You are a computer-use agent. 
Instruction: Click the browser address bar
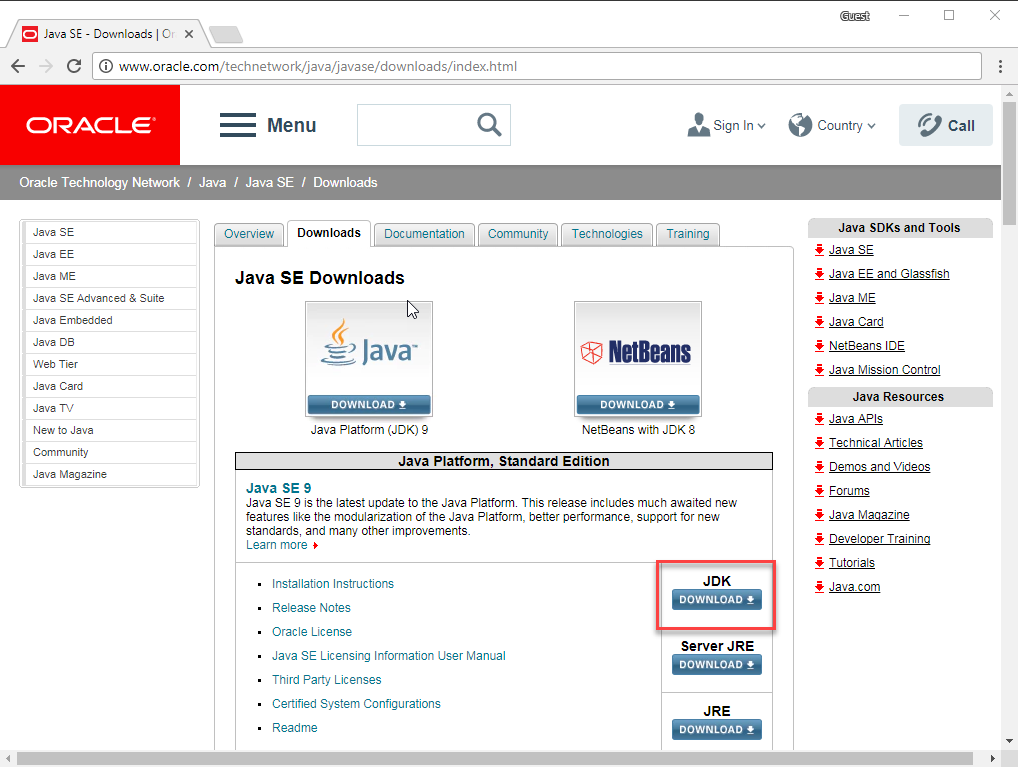point(540,67)
